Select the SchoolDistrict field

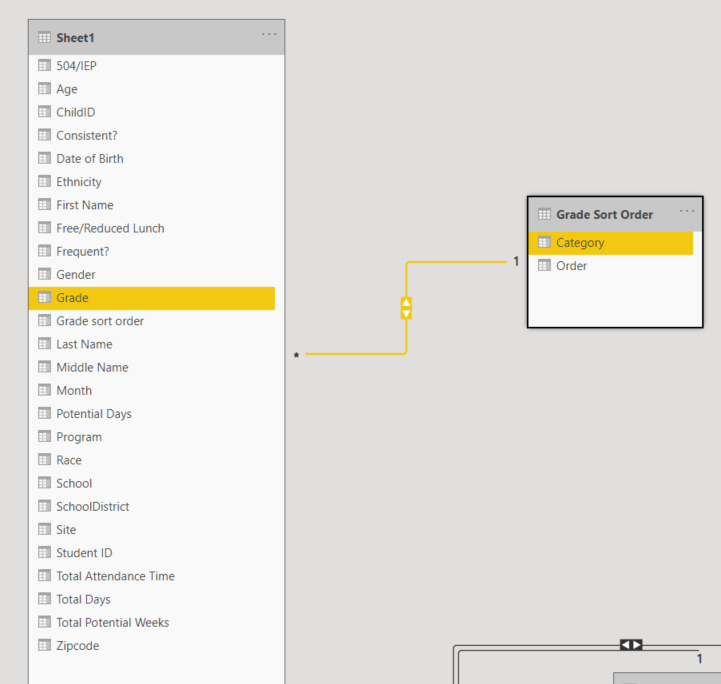click(152, 506)
